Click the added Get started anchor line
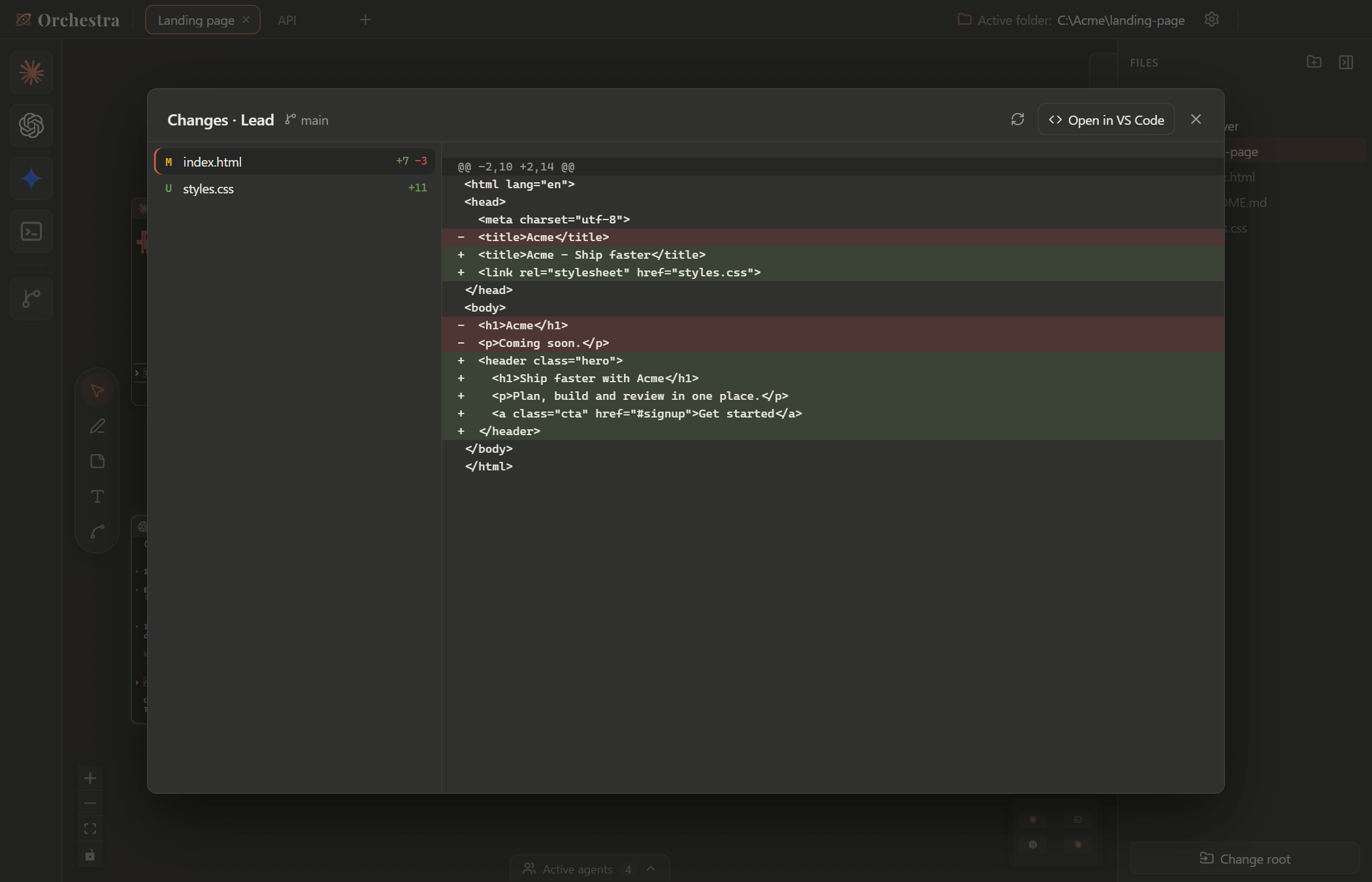The width and height of the screenshot is (1372, 882). (833, 414)
